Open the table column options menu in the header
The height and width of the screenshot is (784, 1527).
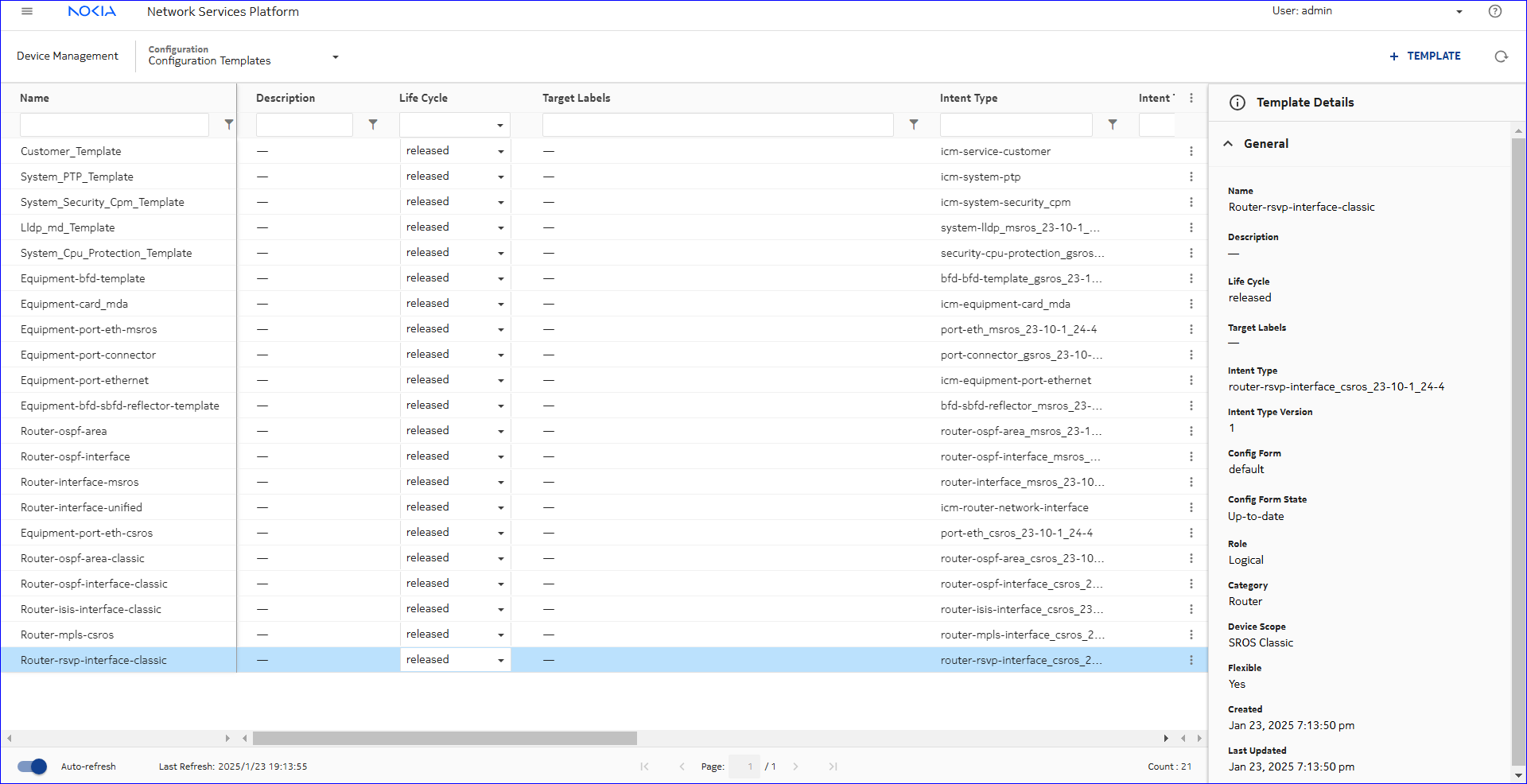coord(1191,98)
